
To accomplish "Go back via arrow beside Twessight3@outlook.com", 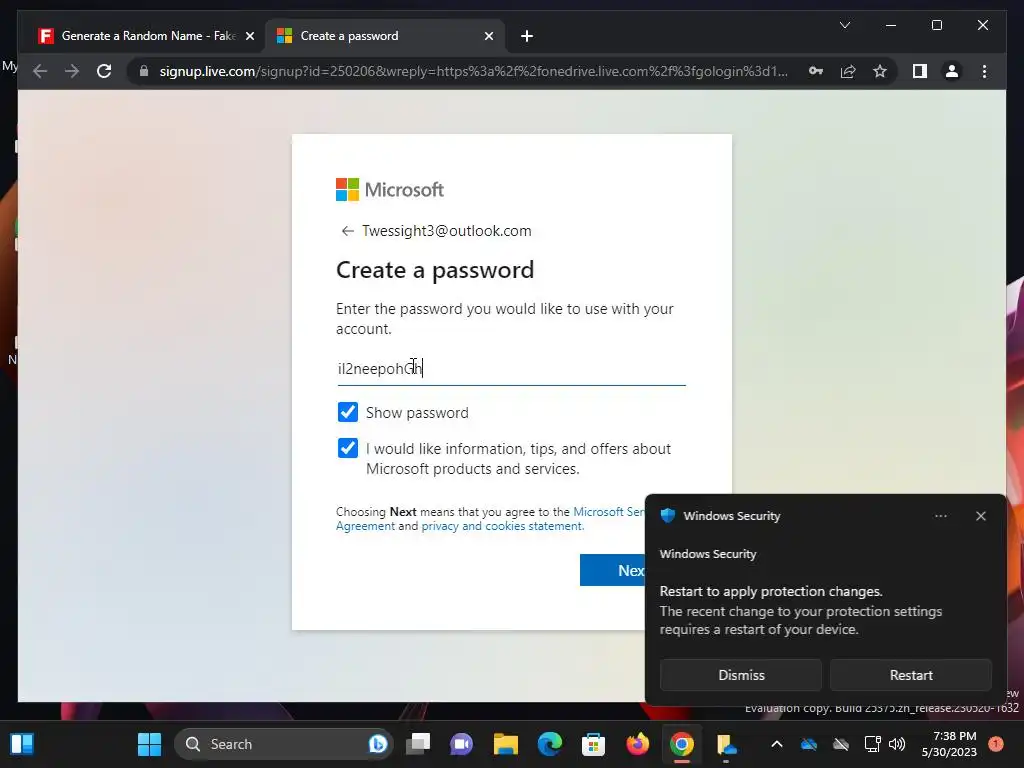I will 347,231.
